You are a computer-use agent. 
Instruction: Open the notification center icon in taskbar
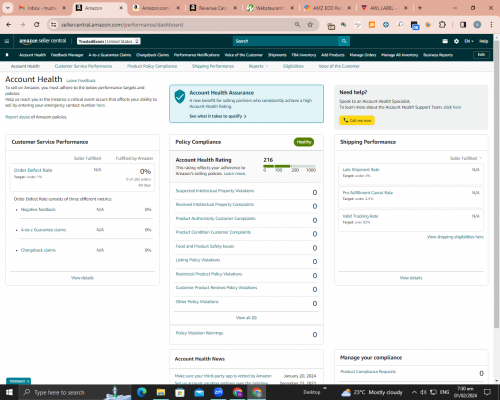[x=487, y=392]
